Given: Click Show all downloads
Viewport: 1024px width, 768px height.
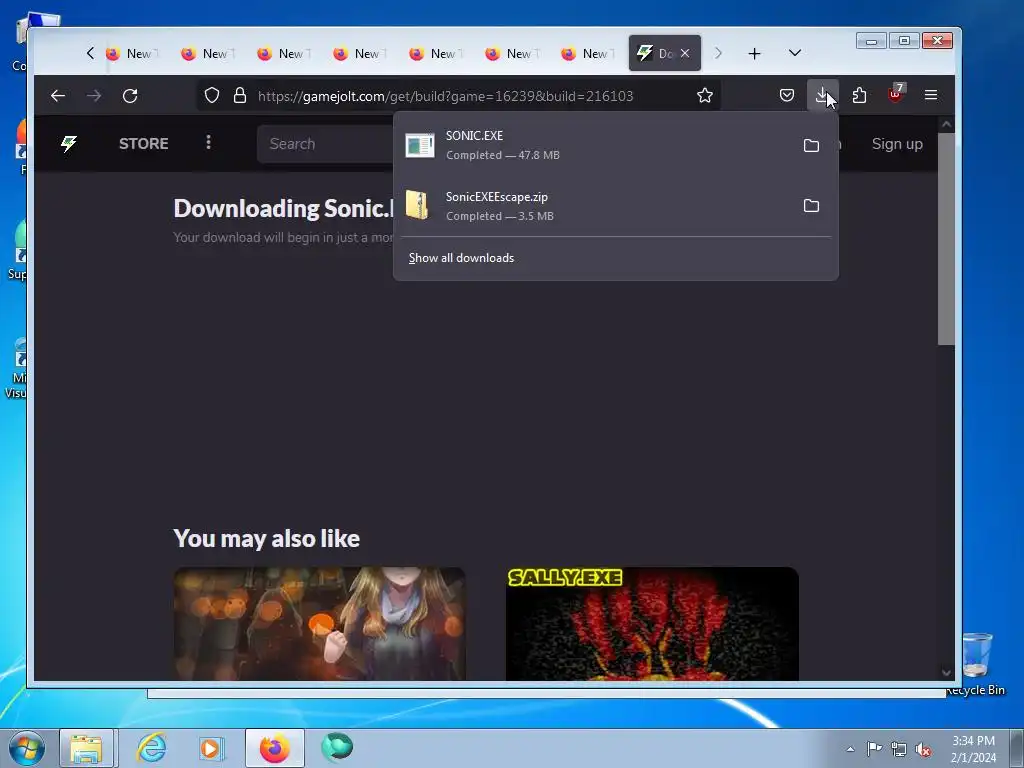Looking at the screenshot, I should coord(461,258).
